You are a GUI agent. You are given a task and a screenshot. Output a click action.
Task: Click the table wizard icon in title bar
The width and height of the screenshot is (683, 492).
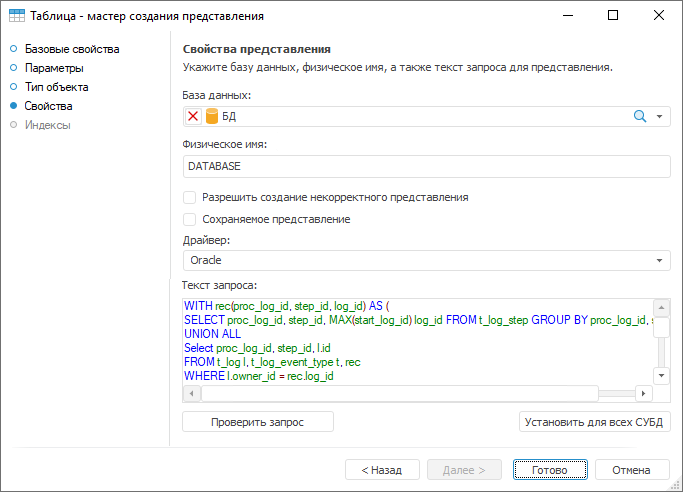coord(17,16)
